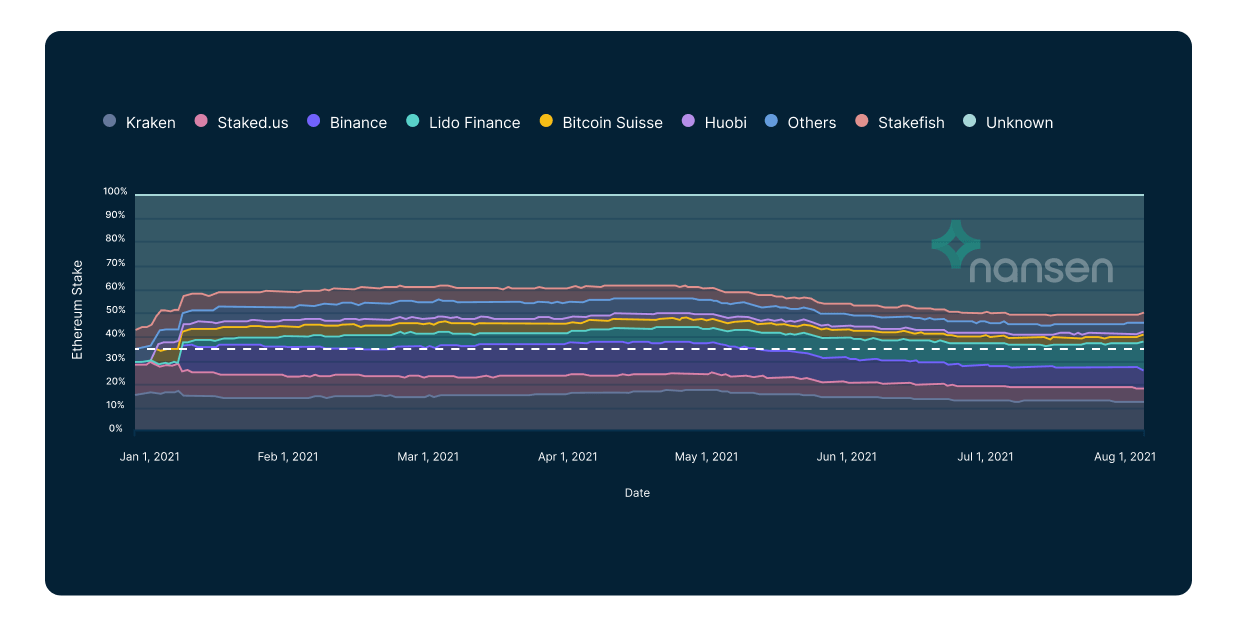Screen dimensions: 1238x625
Task: Click the May 1, 2021 axis label
Action: [x=707, y=456]
